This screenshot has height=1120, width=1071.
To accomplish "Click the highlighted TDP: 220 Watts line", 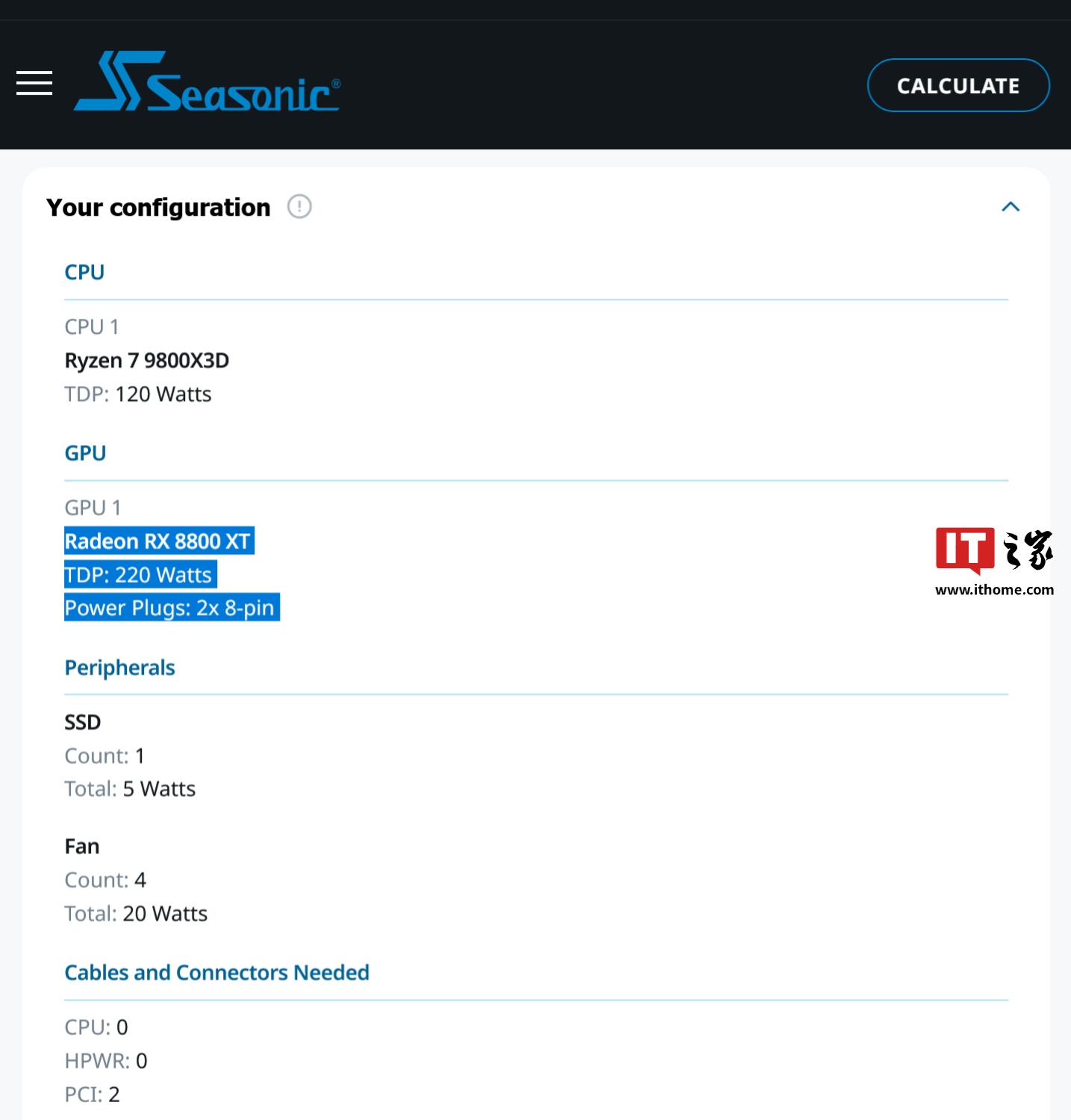I will (140, 575).
